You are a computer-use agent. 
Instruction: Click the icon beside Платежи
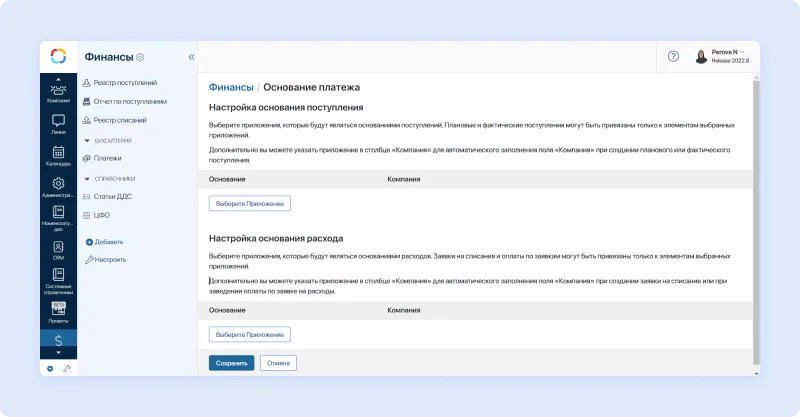tap(87, 158)
